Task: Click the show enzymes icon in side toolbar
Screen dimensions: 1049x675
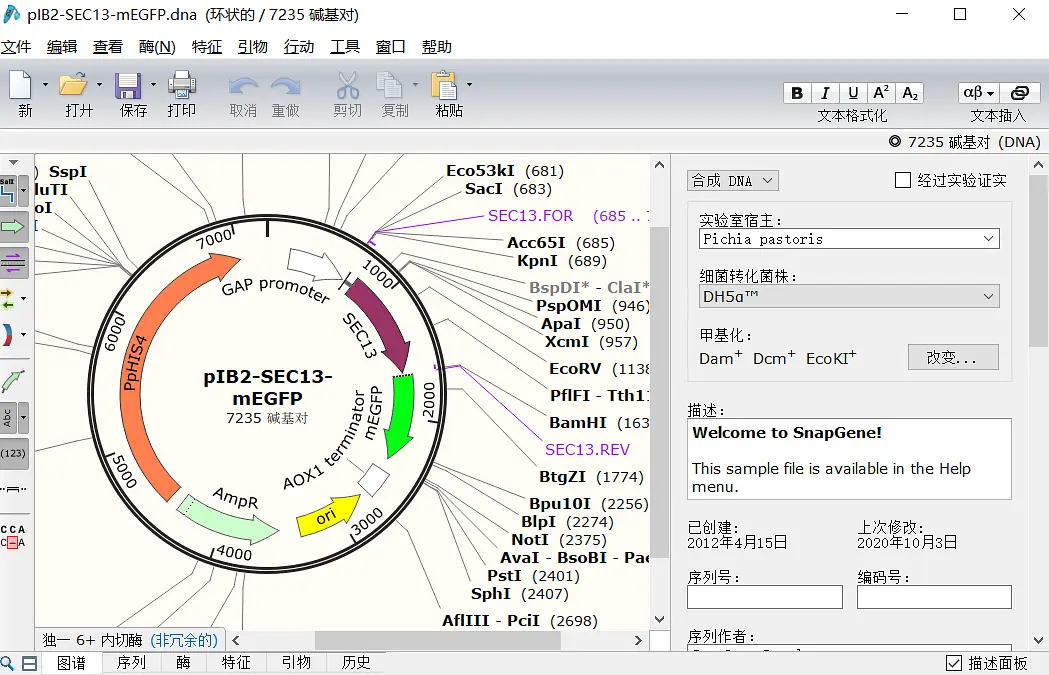Action: 8,191
